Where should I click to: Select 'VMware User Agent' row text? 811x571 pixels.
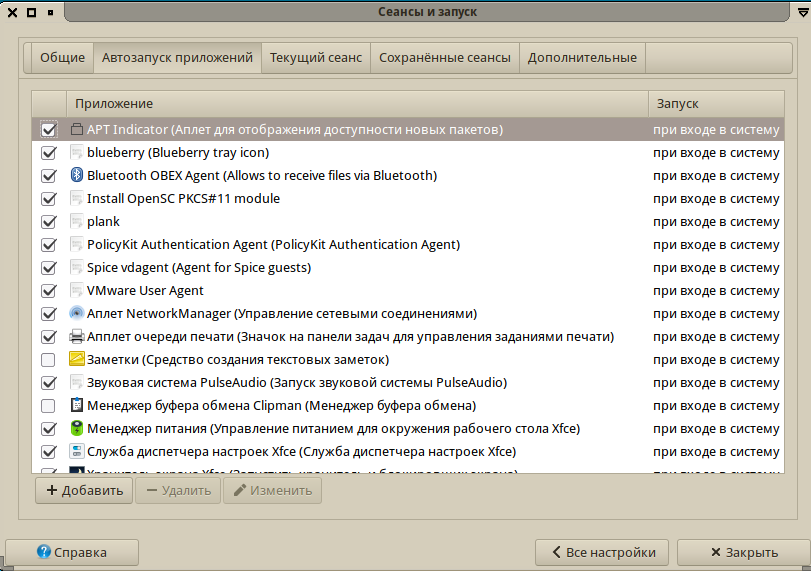(145, 291)
